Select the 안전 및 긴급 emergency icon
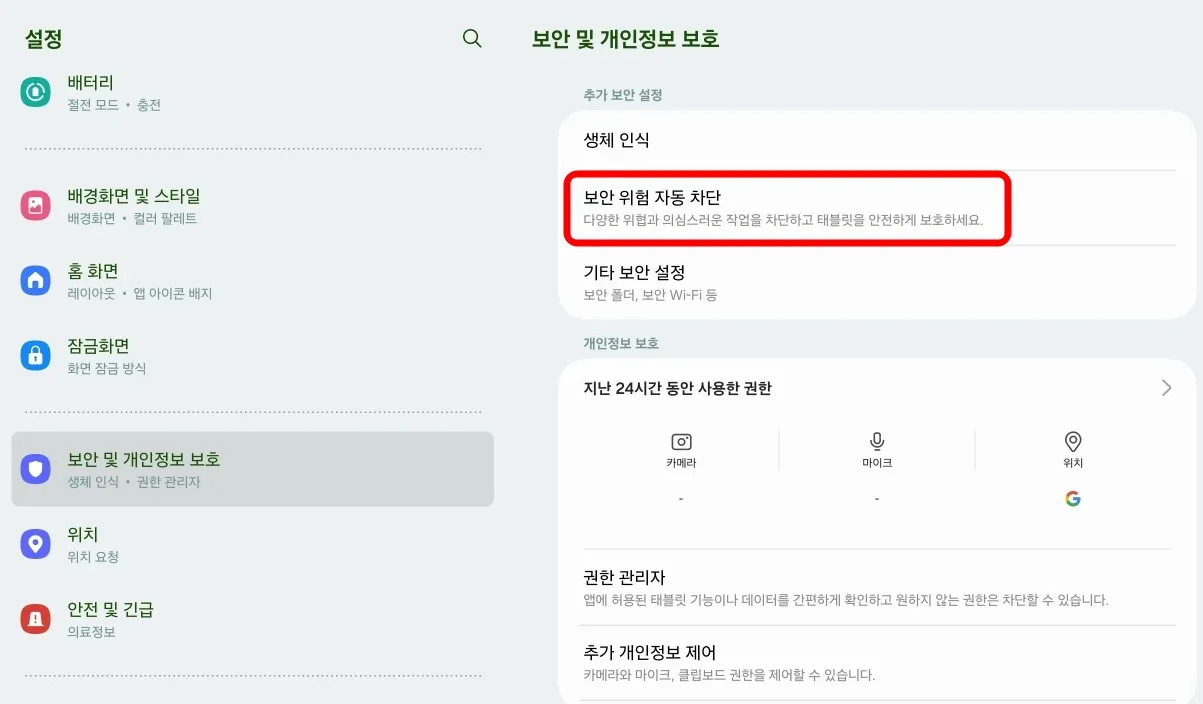 click(x=35, y=618)
